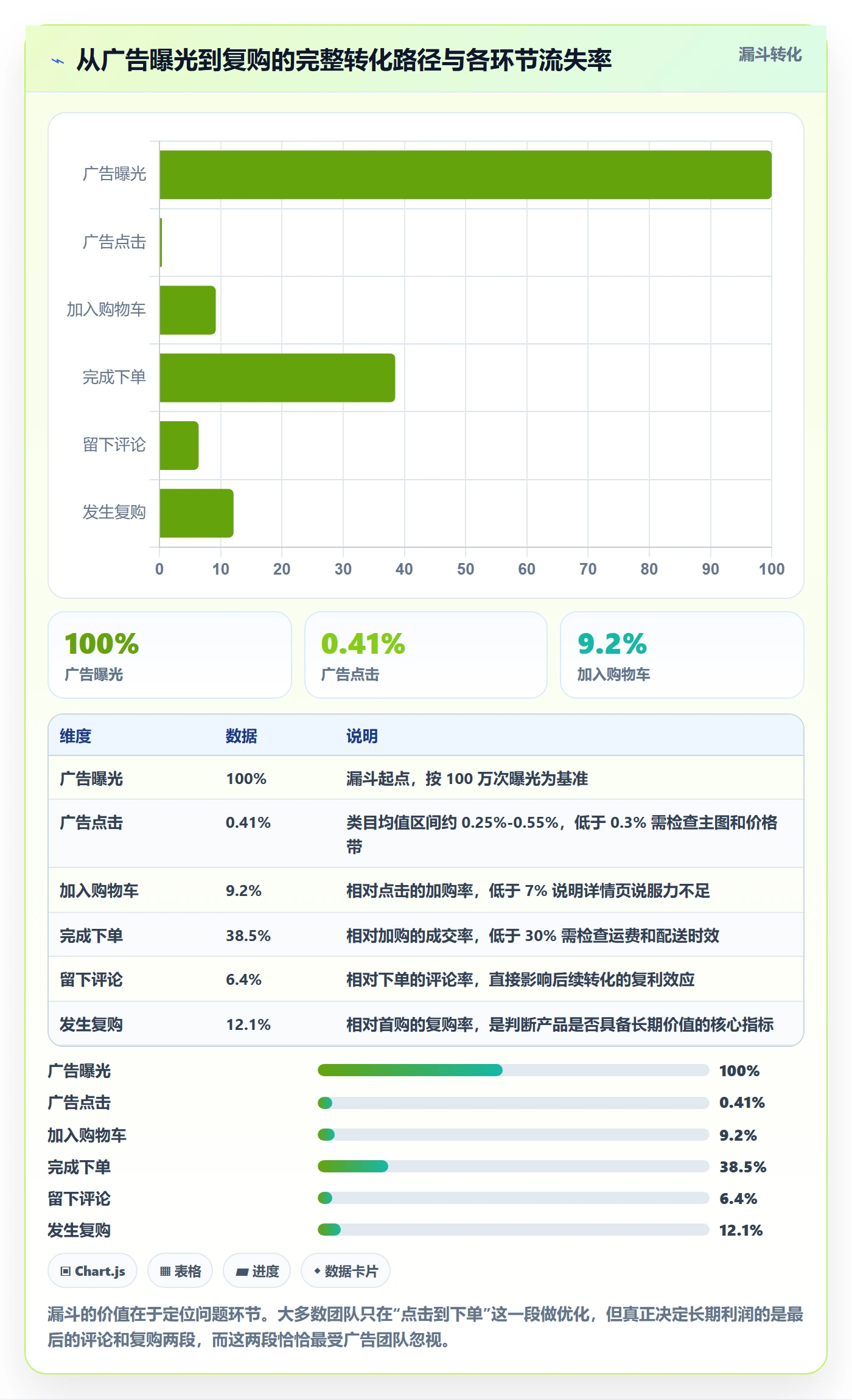Click the 38.5% label beside progress bar

(x=742, y=1167)
